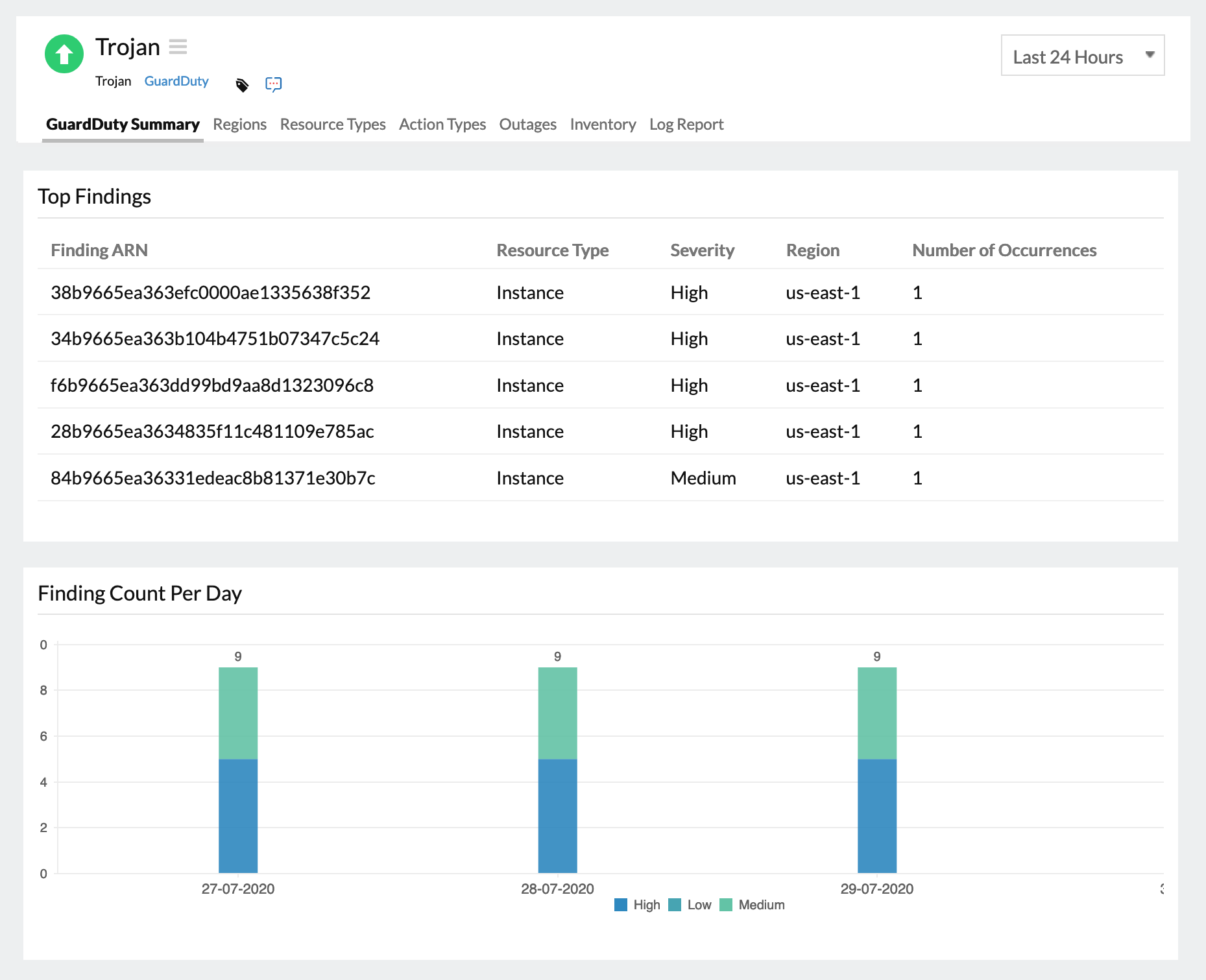
Task: Click the tag icon to manage tags
Action: click(x=241, y=84)
